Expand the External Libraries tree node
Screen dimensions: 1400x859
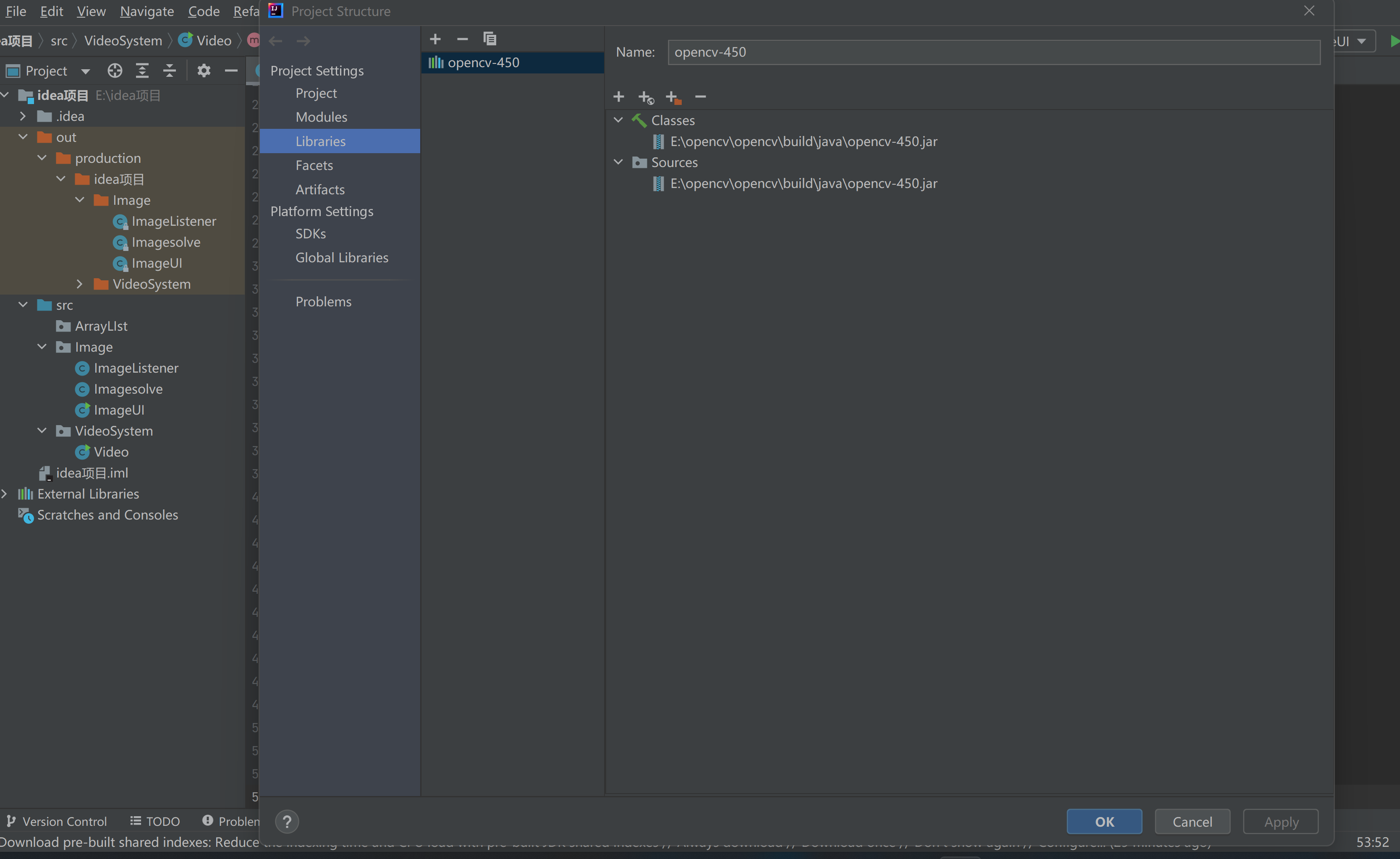(5, 493)
